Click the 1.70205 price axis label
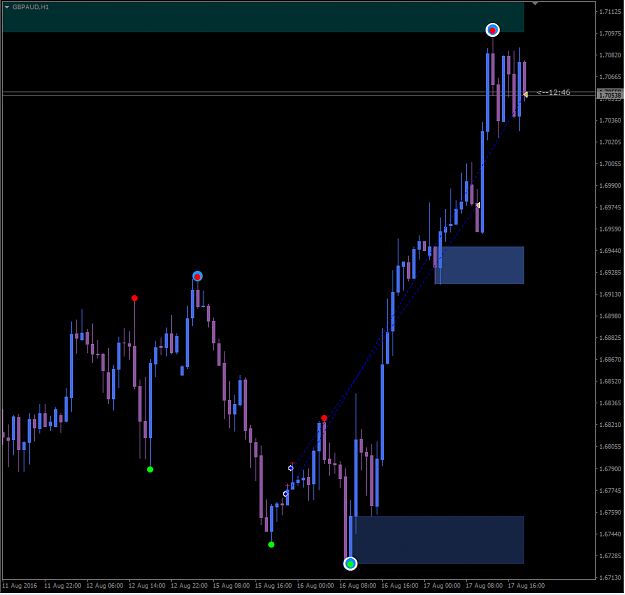The image size is (625, 595). [x=610, y=142]
